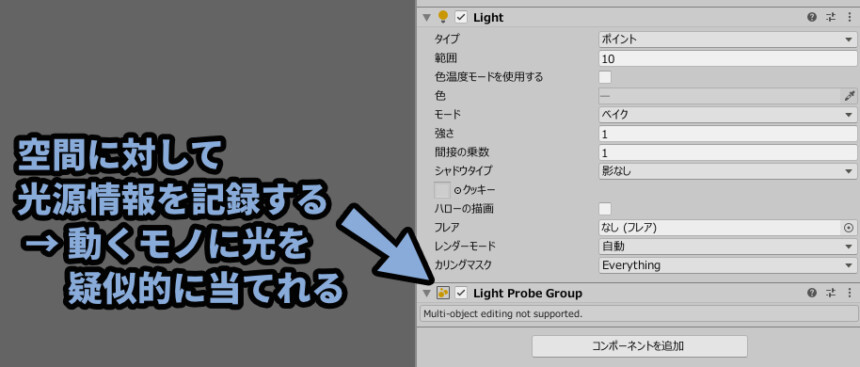Viewport: 860px width, 367px height.
Task: Open the 色 color field
Action: point(720,96)
